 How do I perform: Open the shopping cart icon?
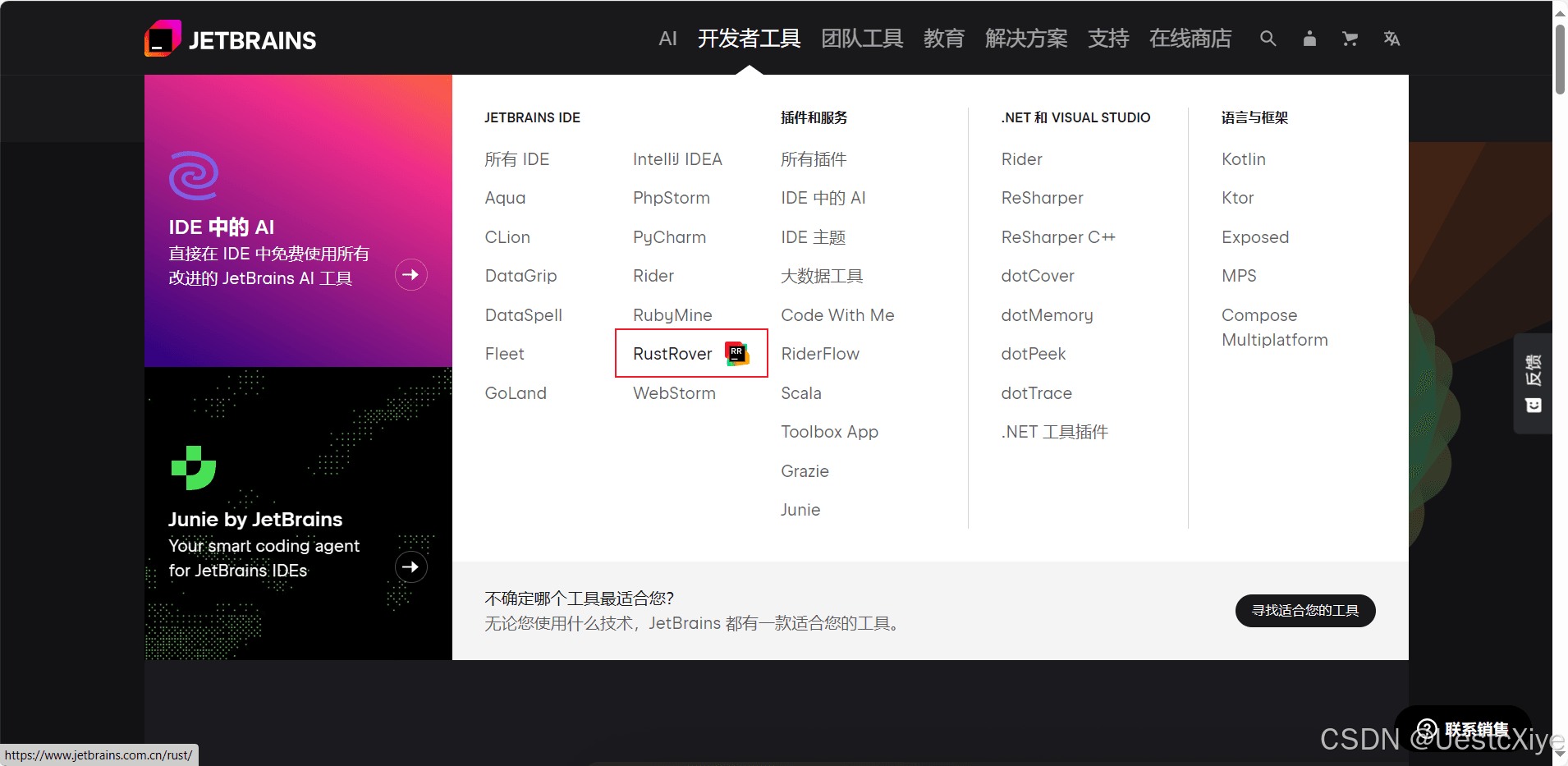click(1350, 39)
